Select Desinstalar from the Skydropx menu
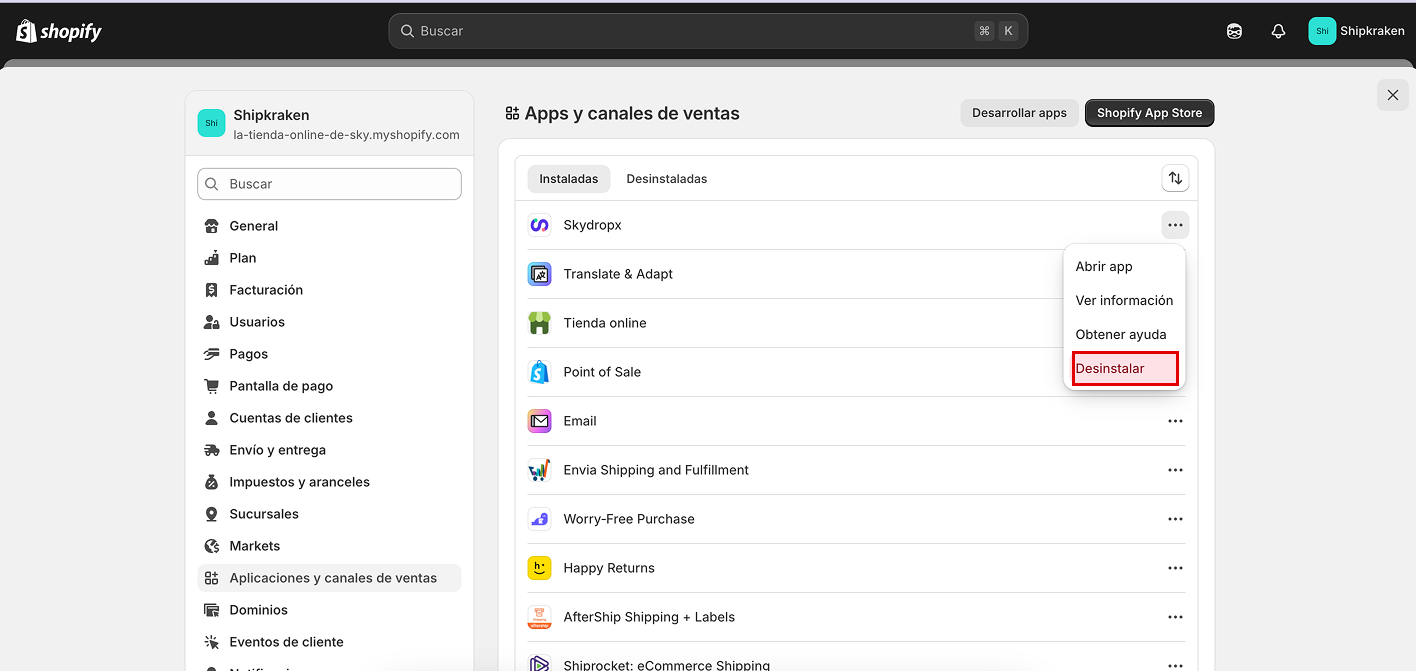Screen dimensions: 1416x671 click(1124, 368)
